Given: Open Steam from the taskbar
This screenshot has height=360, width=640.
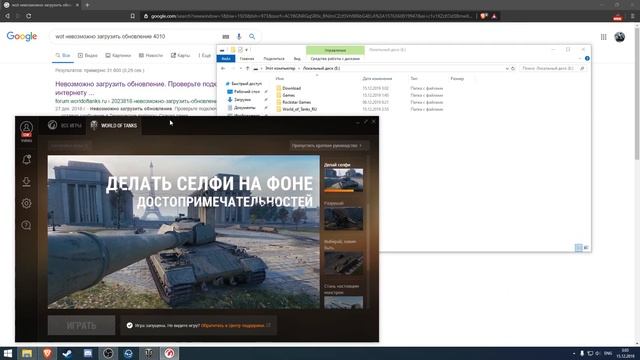Looking at the screenshot, I should click(67, 353).
